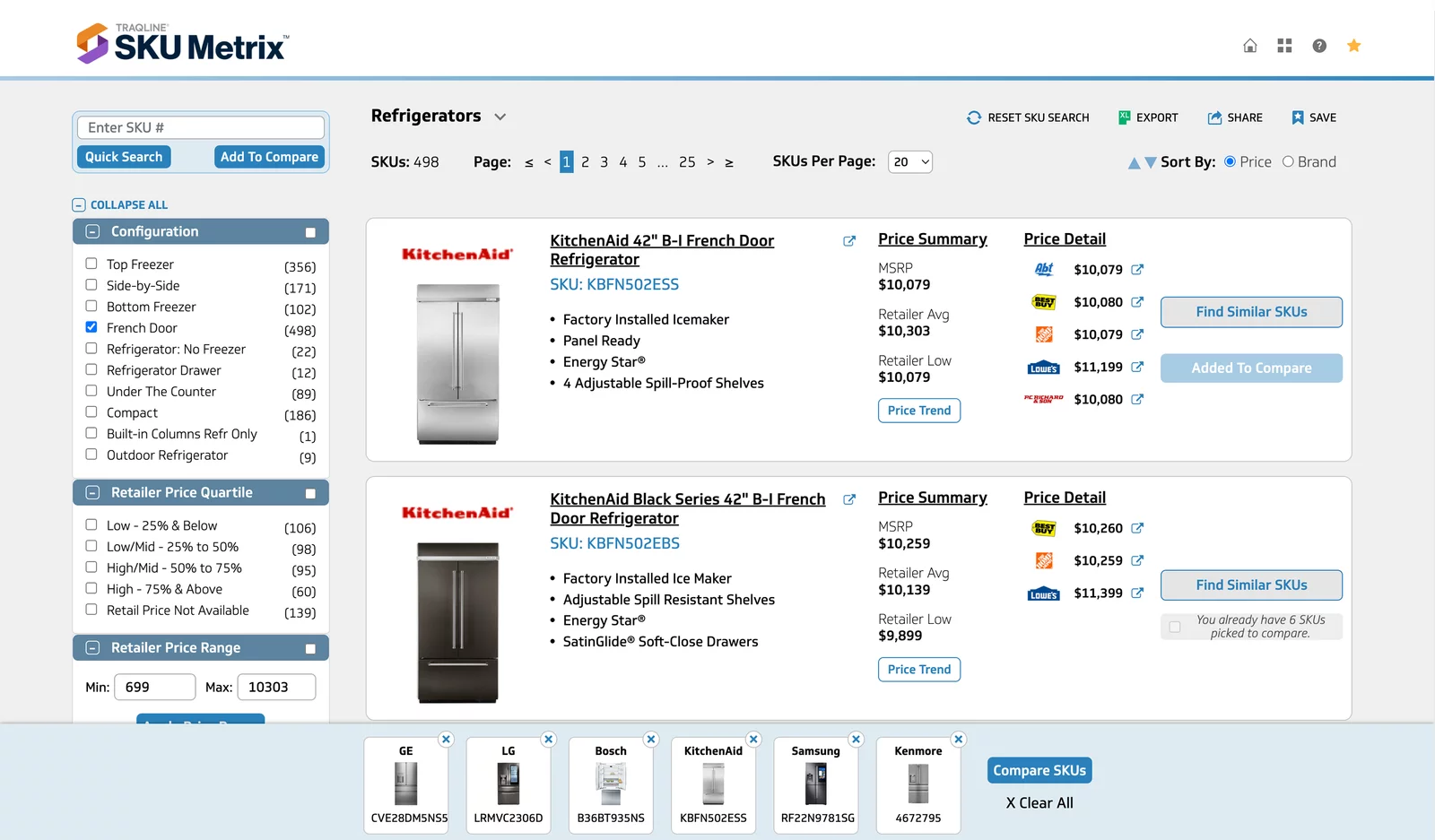This screenshot has height=840, width=1435.
Task: Open Lowe's $11,199 external link icon
Action: [1137, 367]
